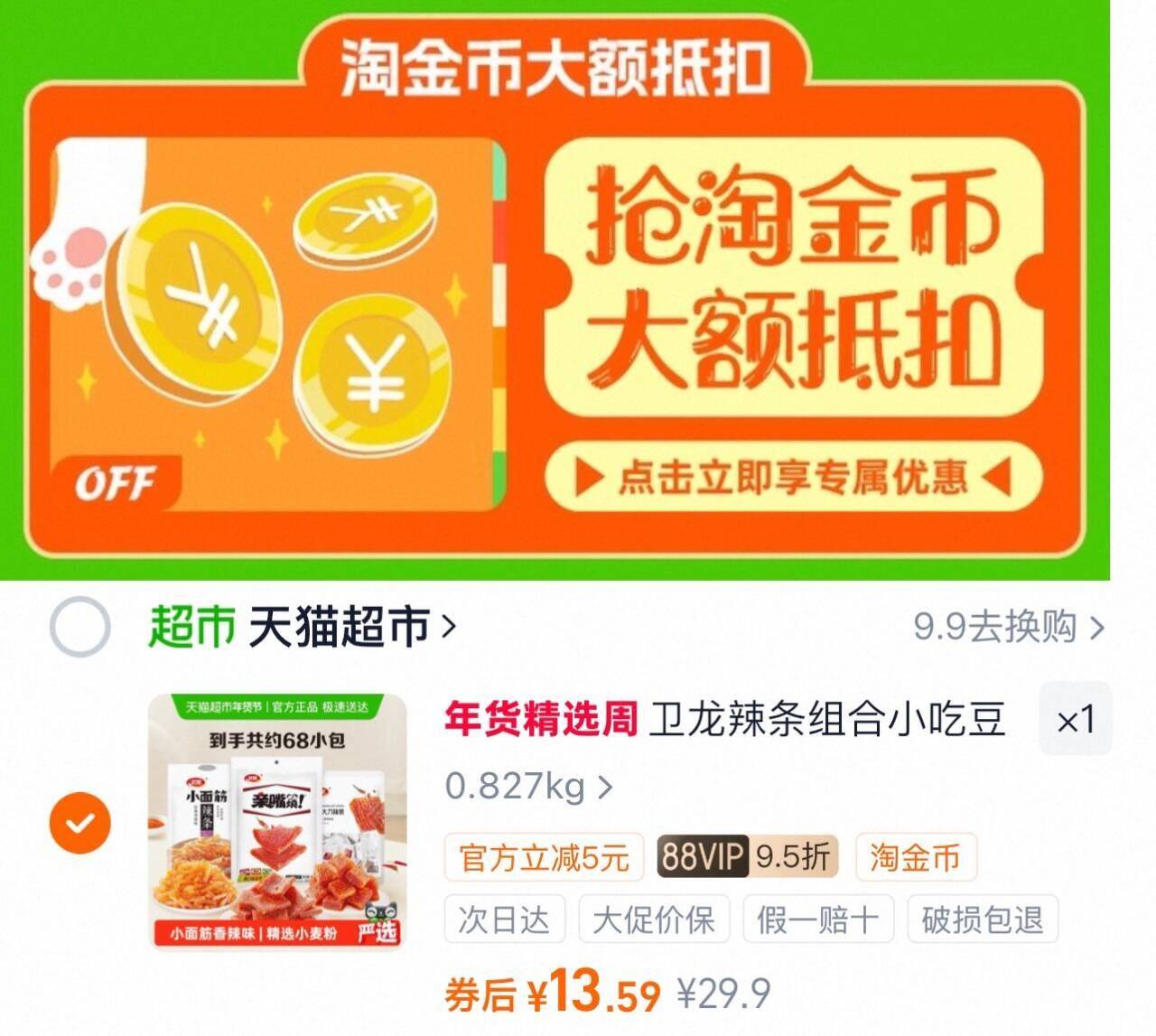Tap the 次日达 service tag
The image size is (1156, 1036).
click(504, 919)
